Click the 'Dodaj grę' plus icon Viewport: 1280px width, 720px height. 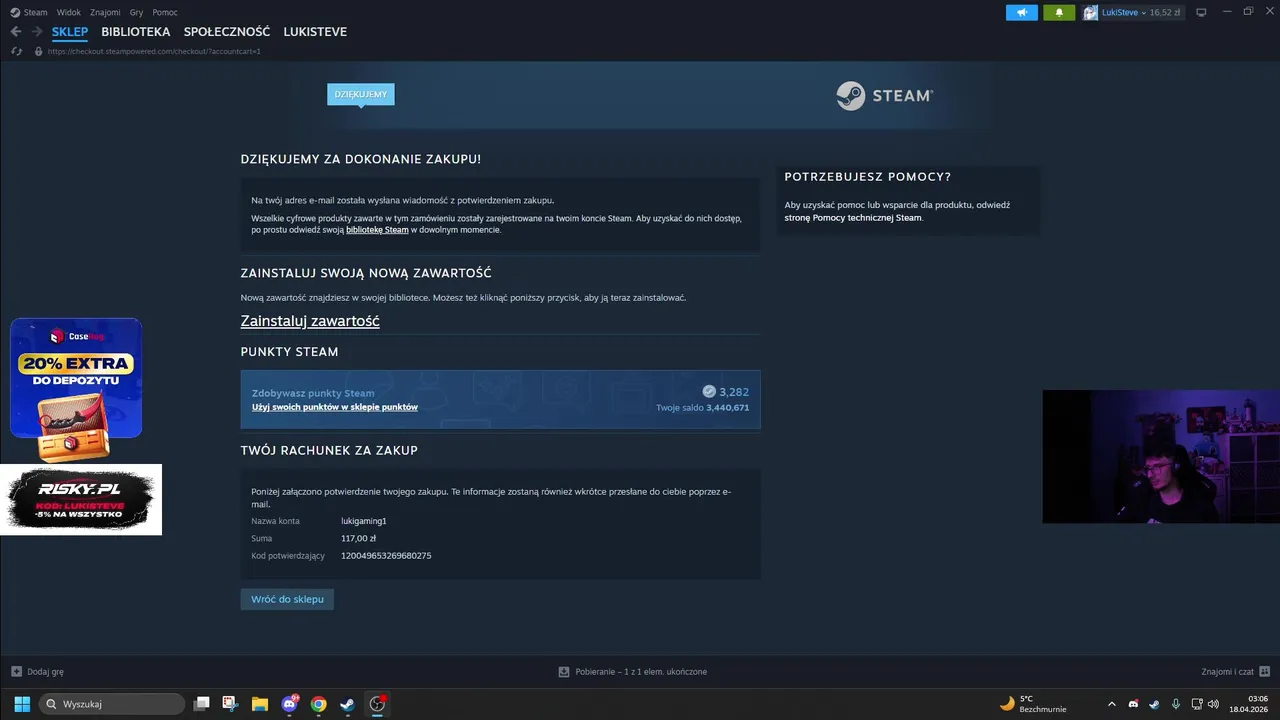[x=16, y=672]
